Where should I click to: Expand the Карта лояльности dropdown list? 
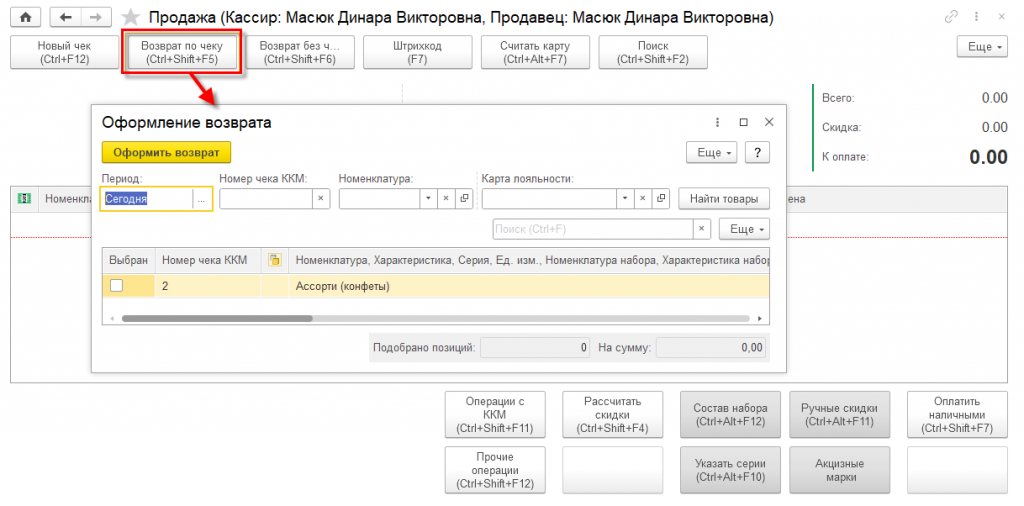click(x=625, y=198)
